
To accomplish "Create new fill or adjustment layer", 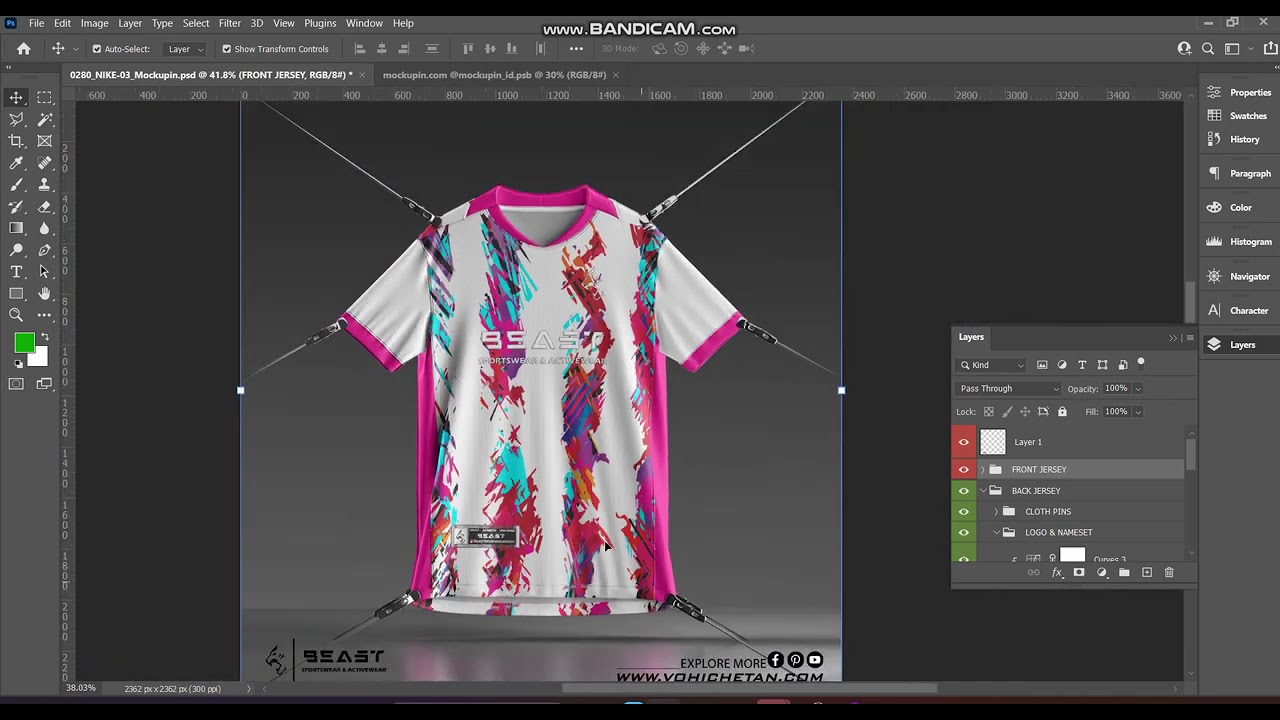I will pyautogui.click(x=1102, y=572).
